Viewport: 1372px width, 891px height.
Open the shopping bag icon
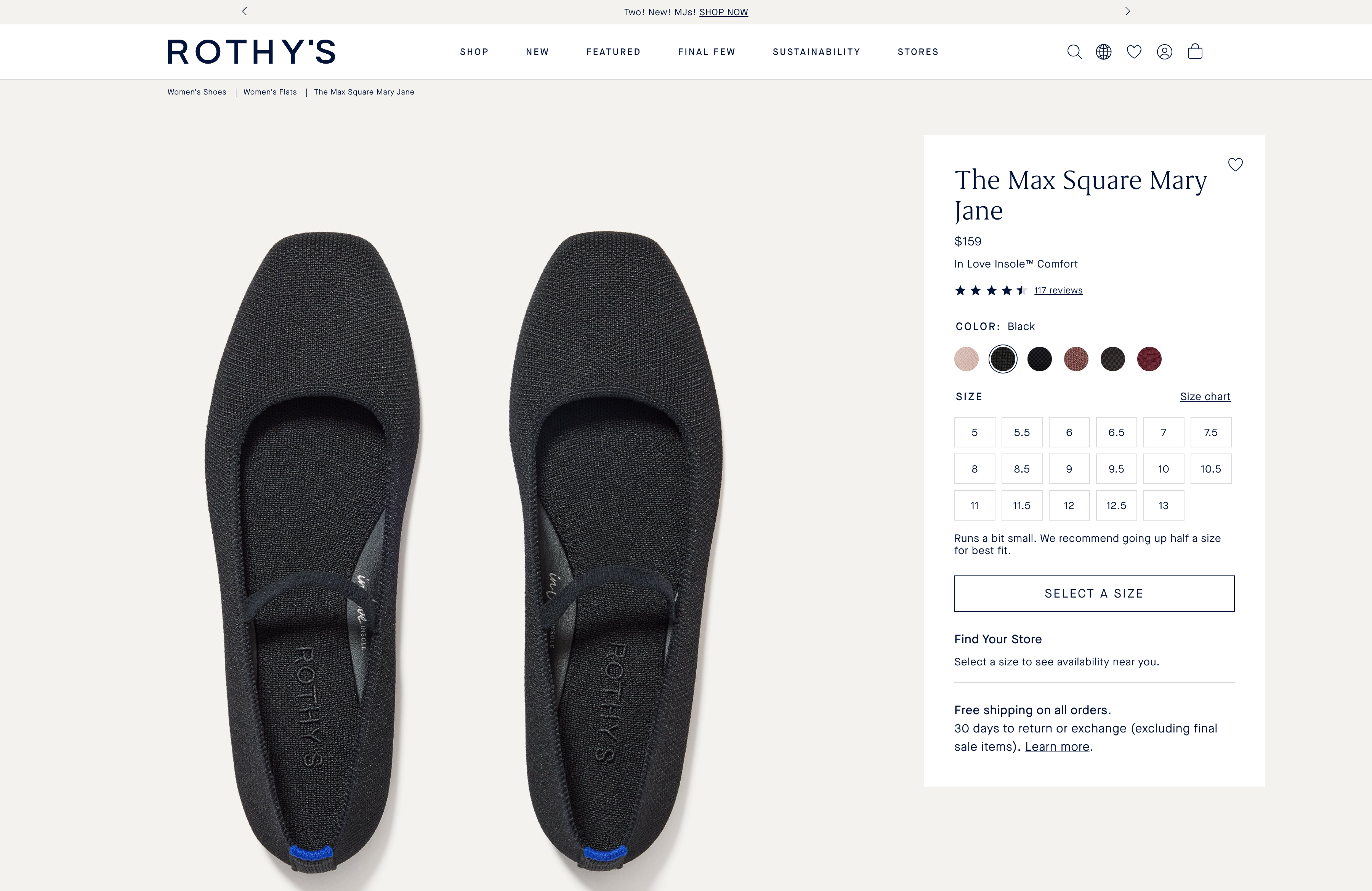(x=1195, y=51)
